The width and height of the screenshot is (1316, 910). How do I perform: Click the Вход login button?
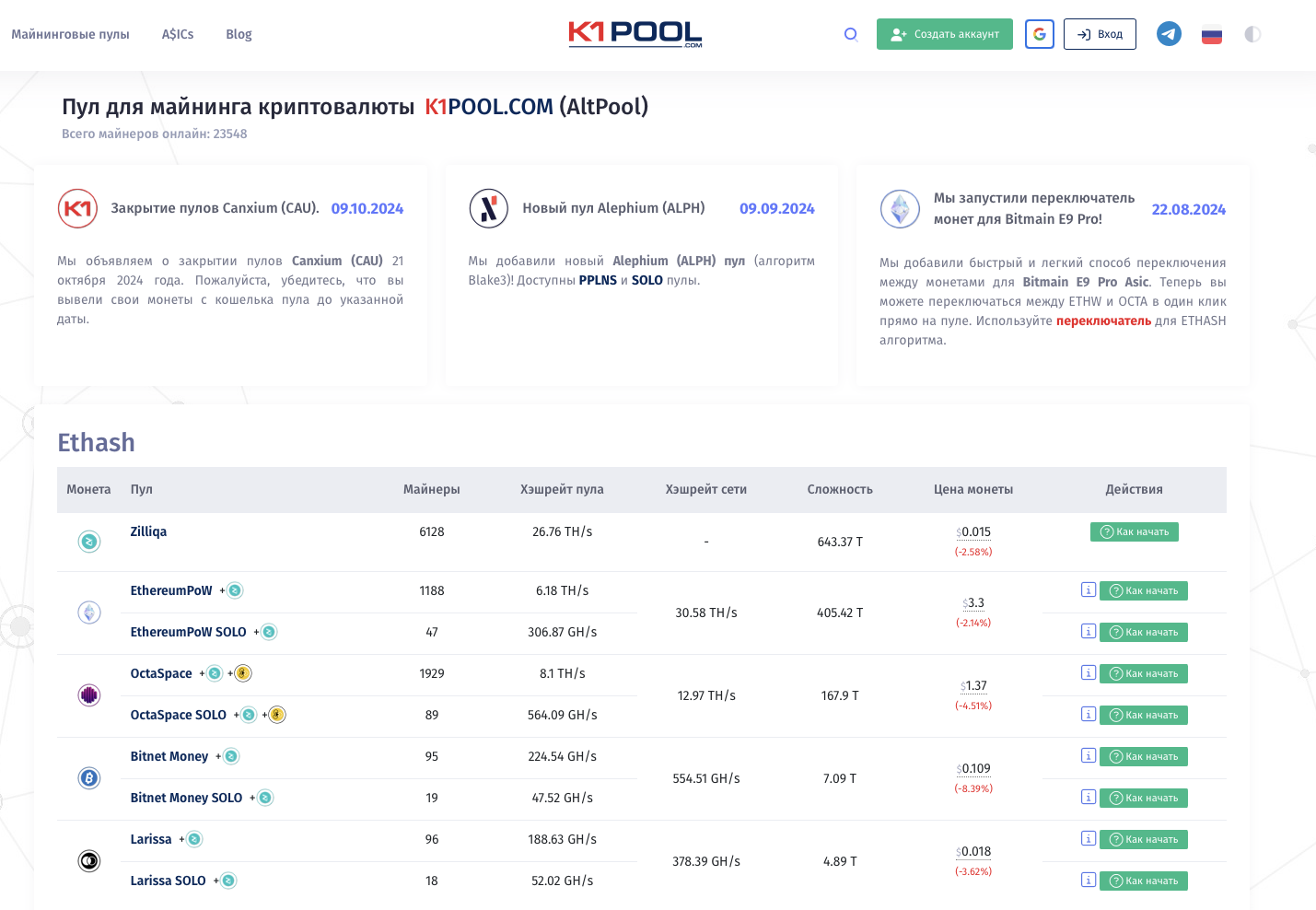tap(1100, 34)
